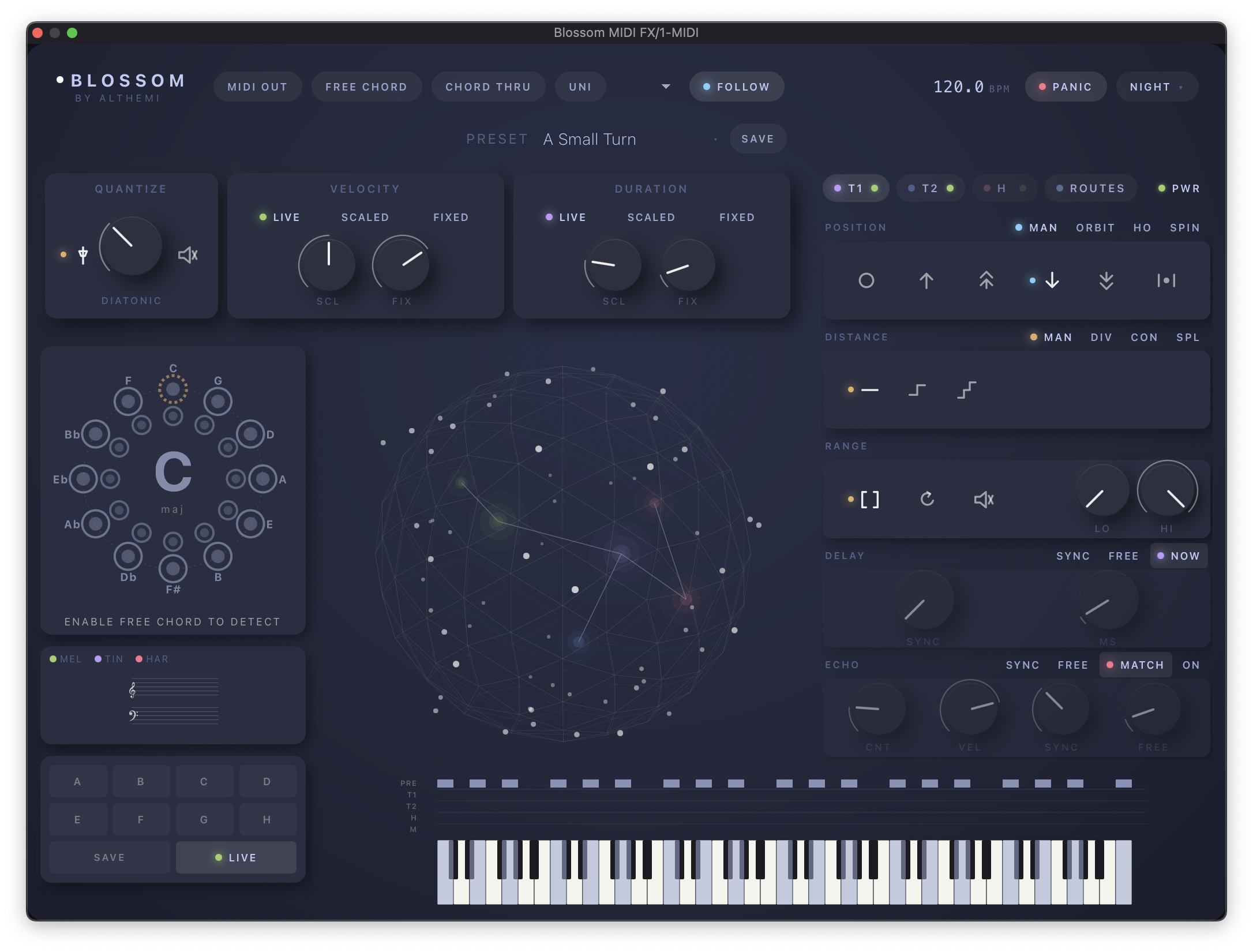Image resolution: width=1253 pixels, height=952 pixels.
Task: Switch to the H tab
Action: point(1004,189)
